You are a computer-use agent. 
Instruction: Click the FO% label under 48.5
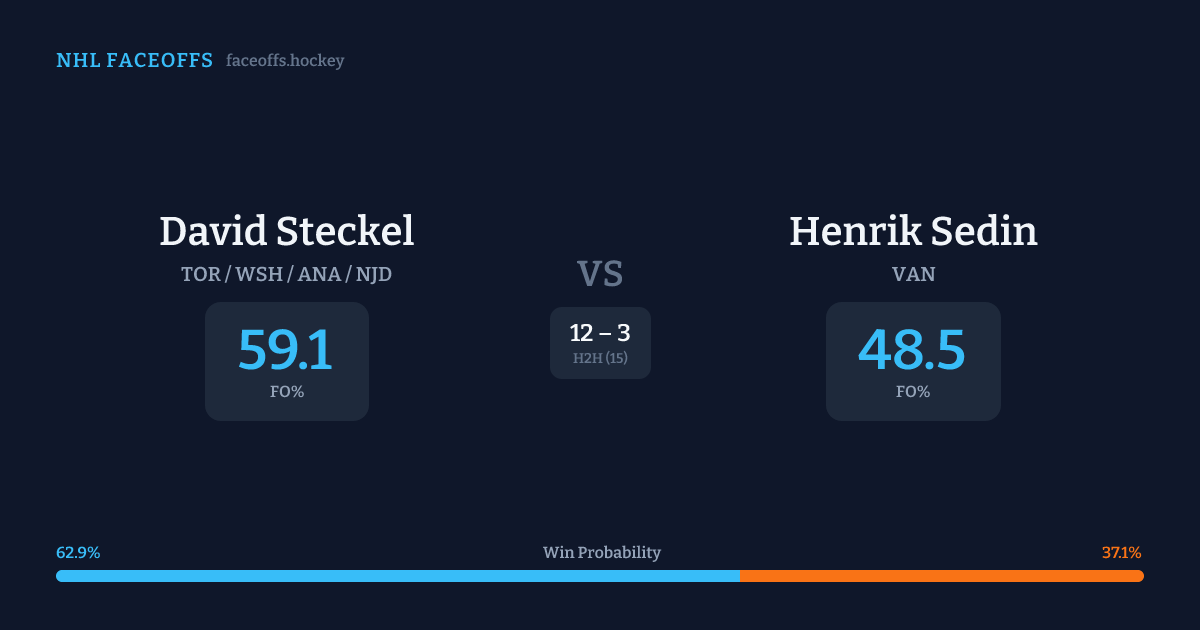coord(913,392)
